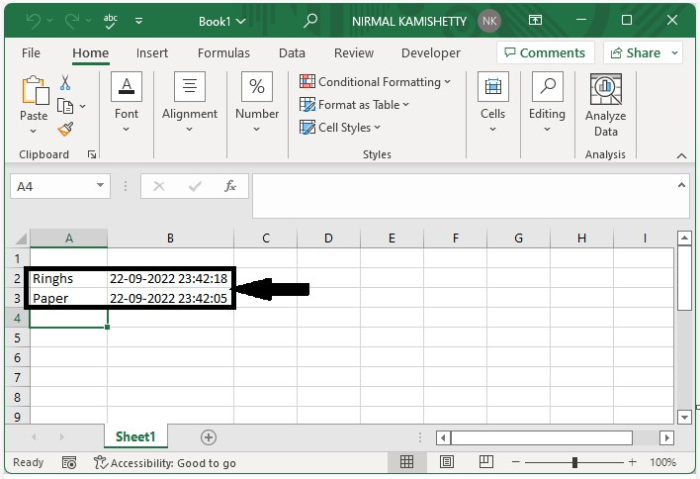Click the Cut scissors icon
700x479 pixels.
(x=65, y=83)
